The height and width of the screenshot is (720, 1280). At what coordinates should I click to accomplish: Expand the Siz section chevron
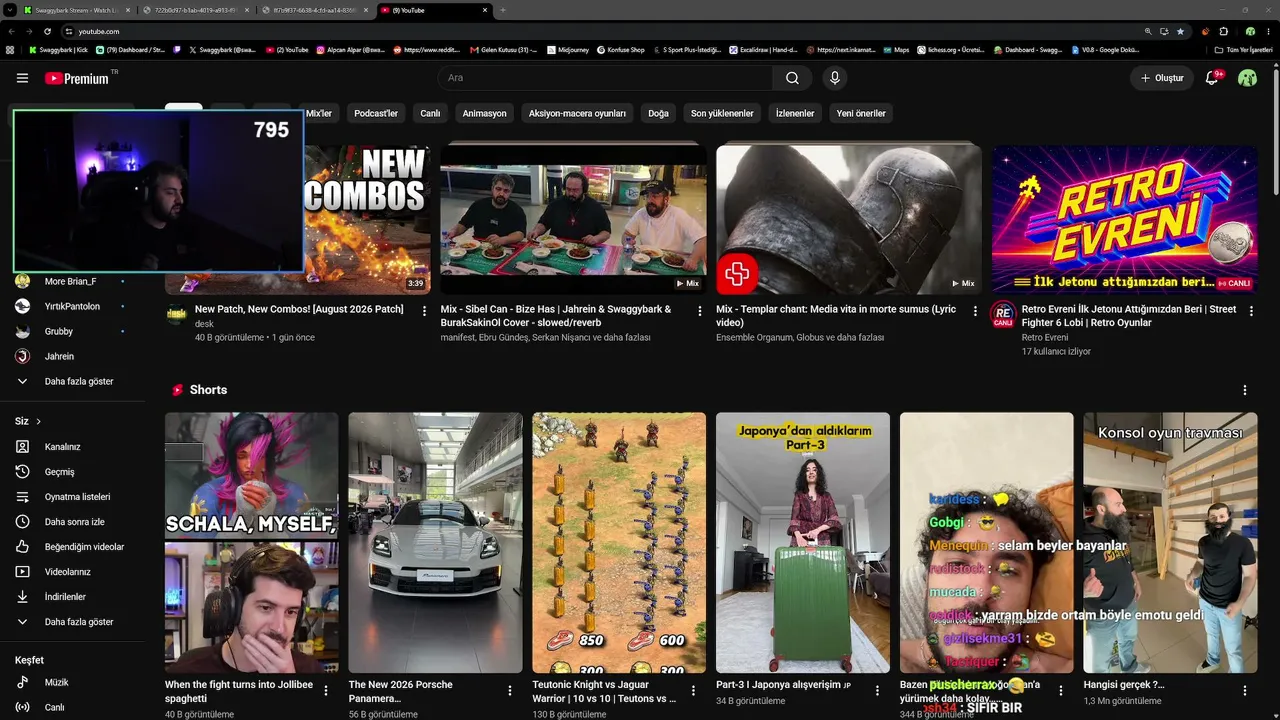(38, 422)
